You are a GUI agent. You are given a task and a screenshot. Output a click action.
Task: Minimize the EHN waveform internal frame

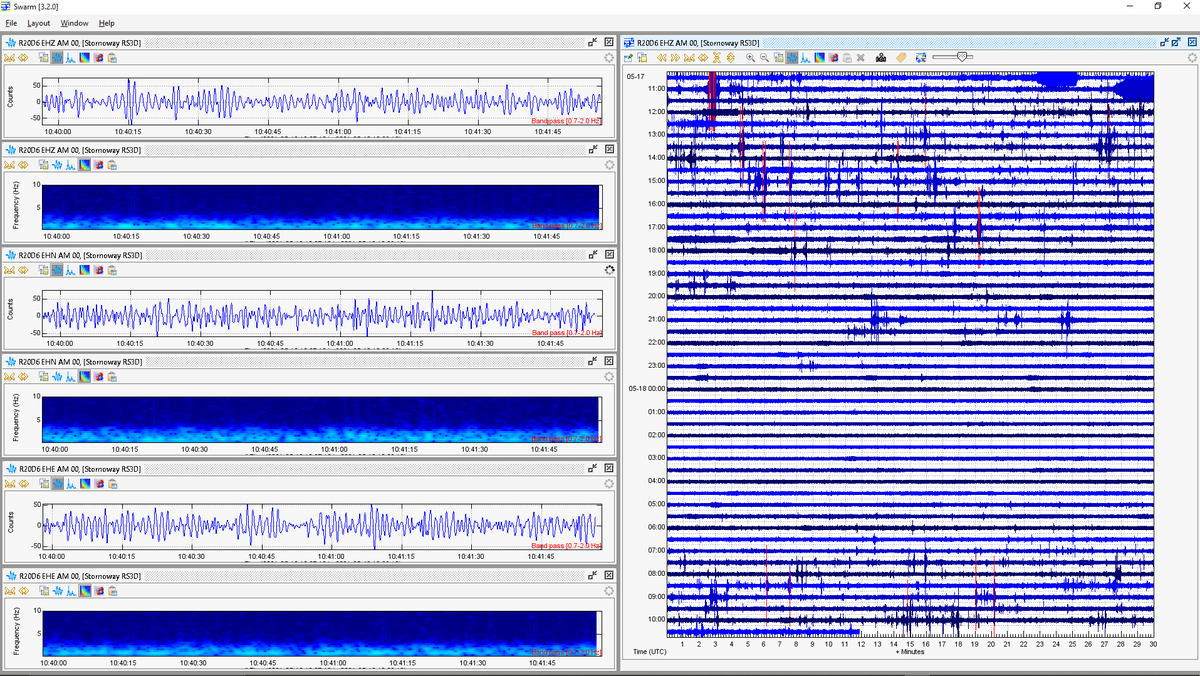593,255
